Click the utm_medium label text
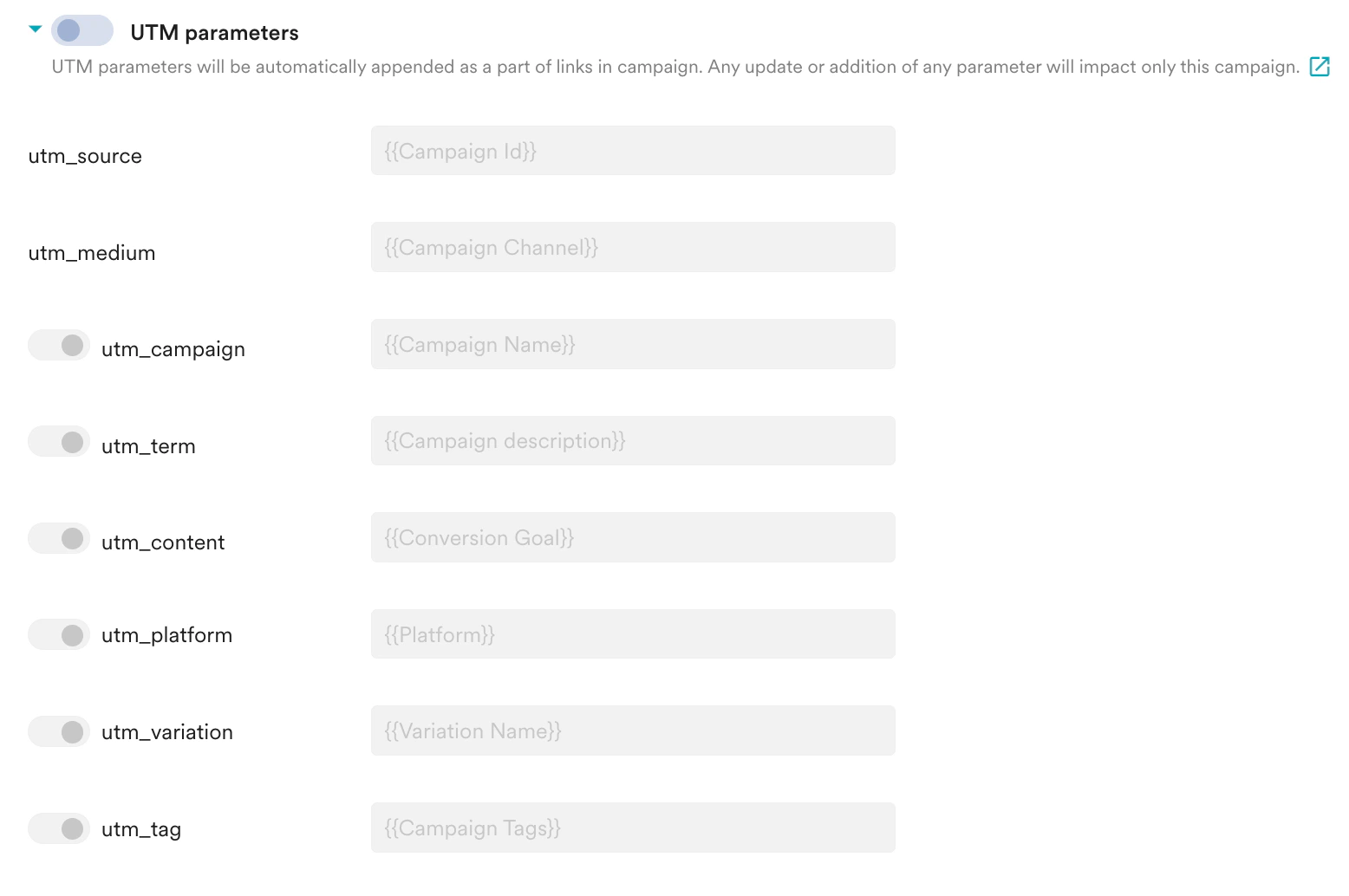Screen dimensions: 1349x896 (91, 253)
